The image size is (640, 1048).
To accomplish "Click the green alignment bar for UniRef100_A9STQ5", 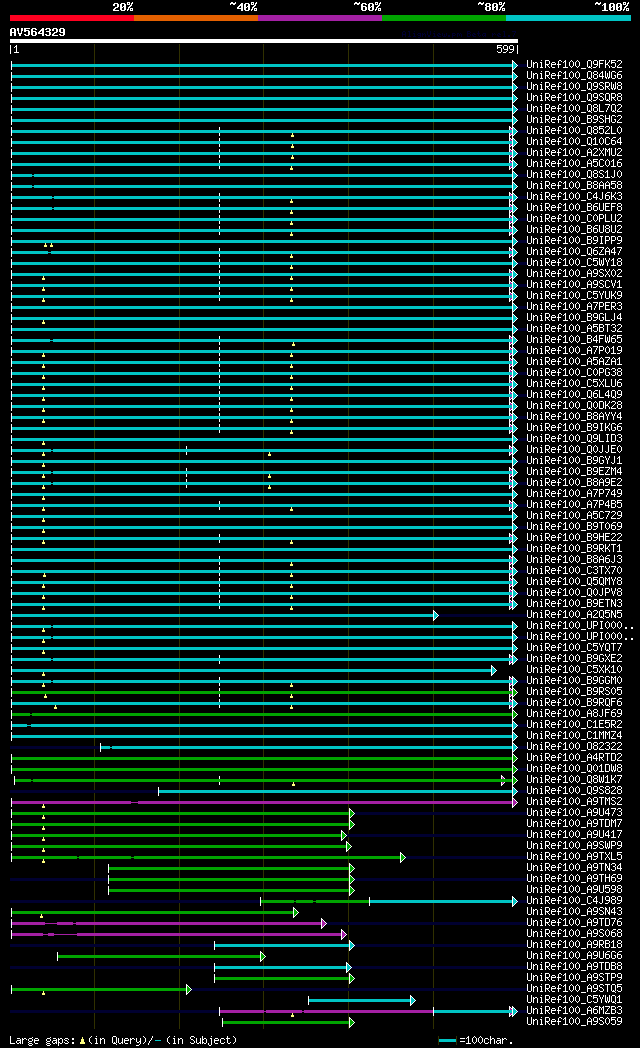I will [x=101, y=990].
